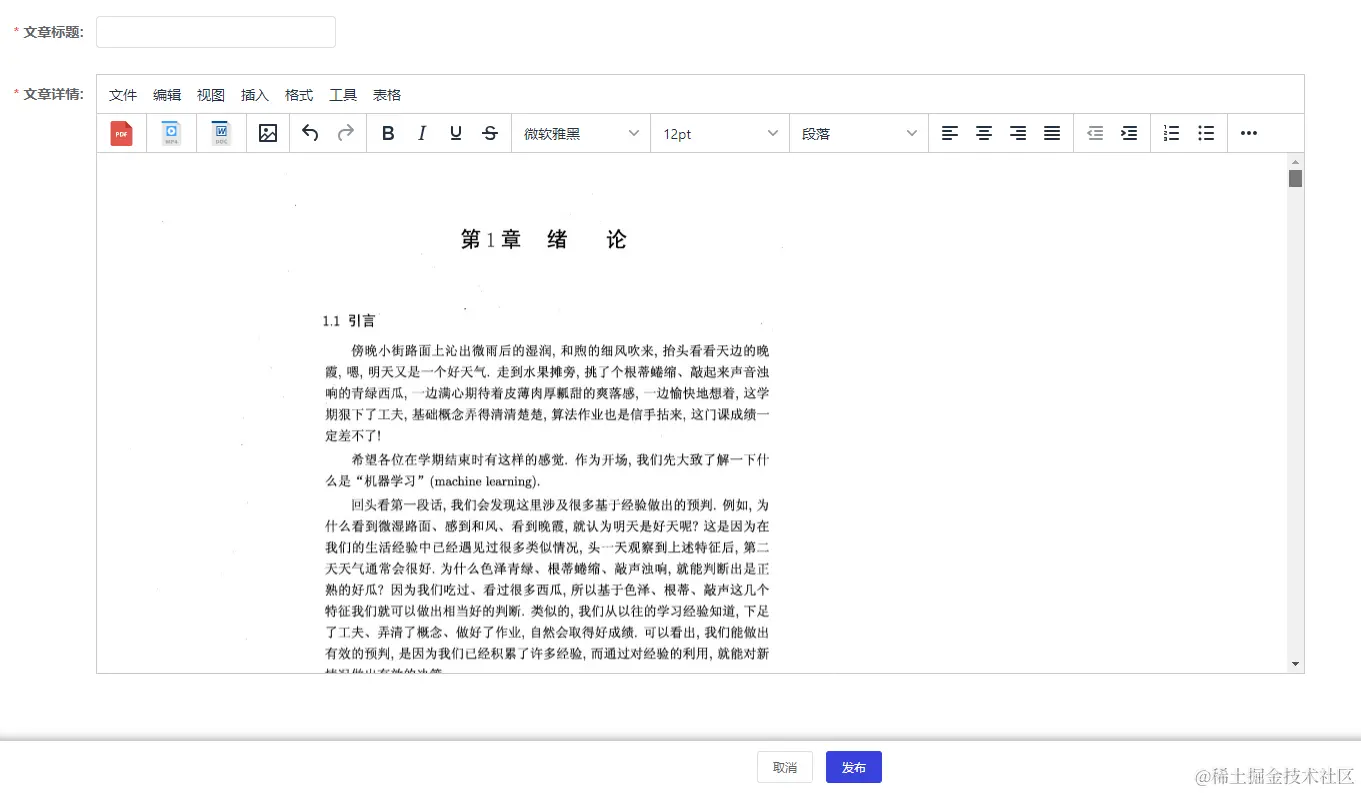
Task: Open the insert image tool
Action: pyautogui.click(x=268, y=133)
